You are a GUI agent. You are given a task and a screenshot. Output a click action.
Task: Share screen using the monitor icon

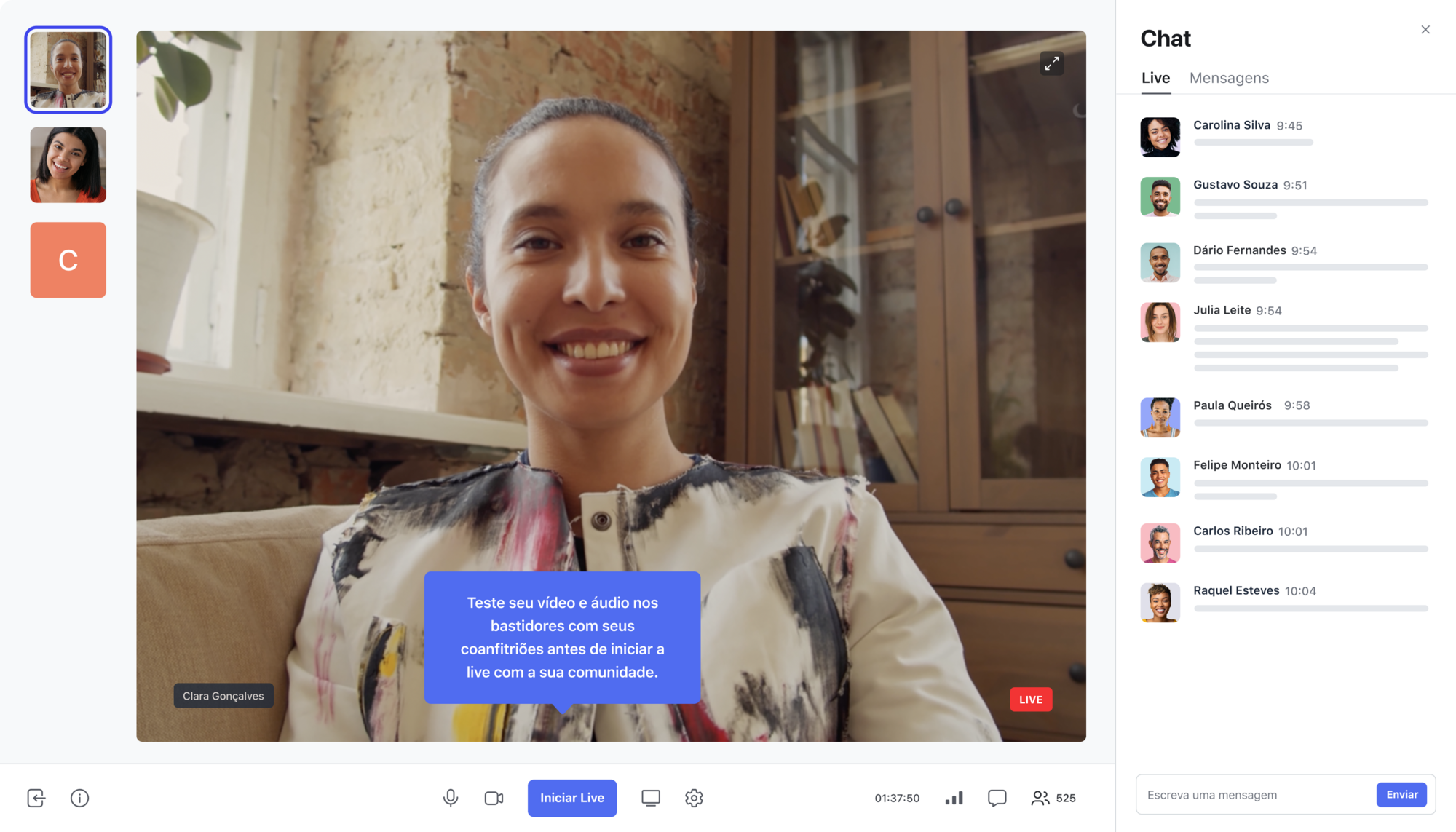click(651, 798)
